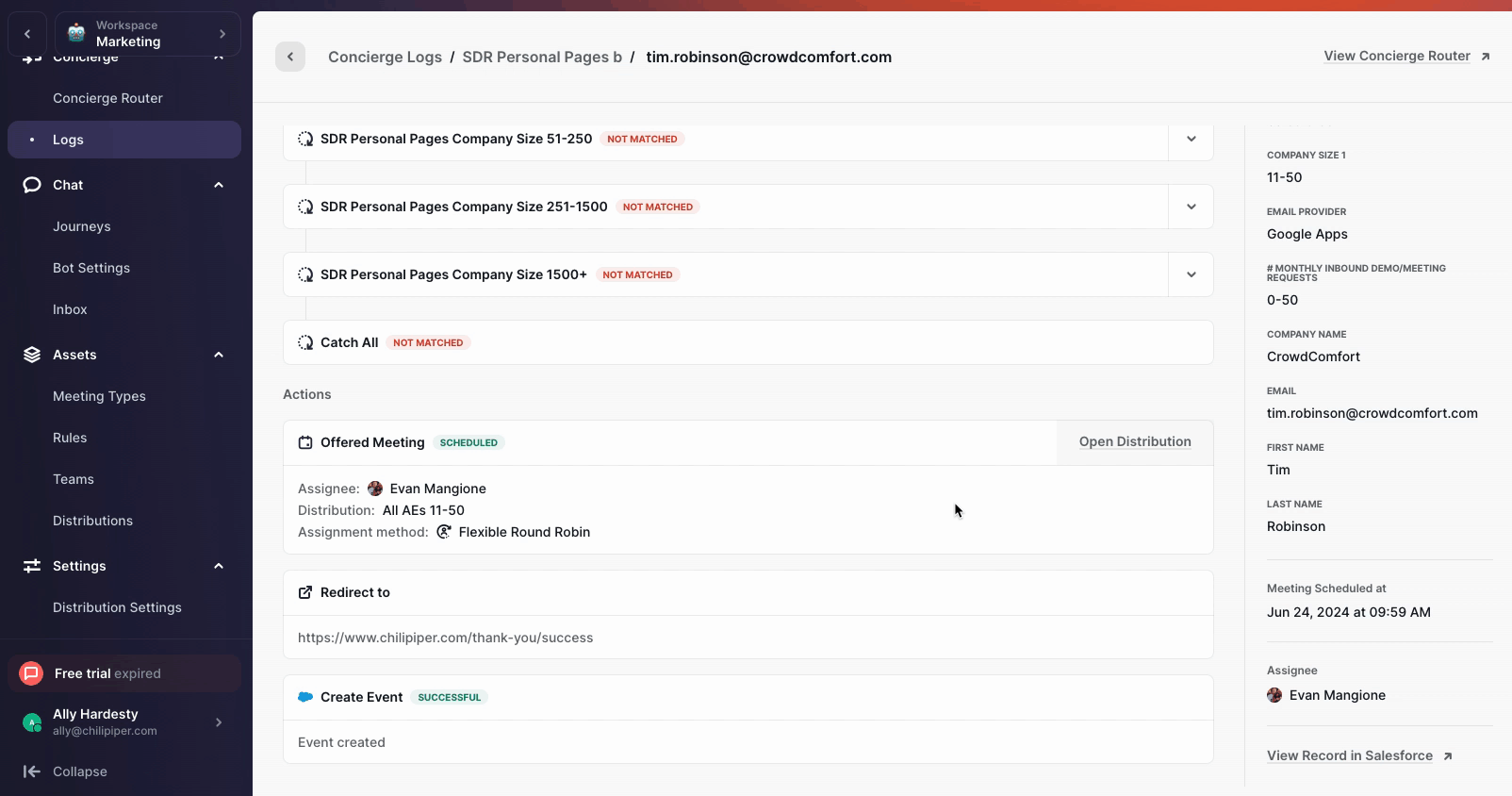This screenshot has width=1512, height=796.
Task: Collapse the Settings section chevron
Action: click(219, 566)
